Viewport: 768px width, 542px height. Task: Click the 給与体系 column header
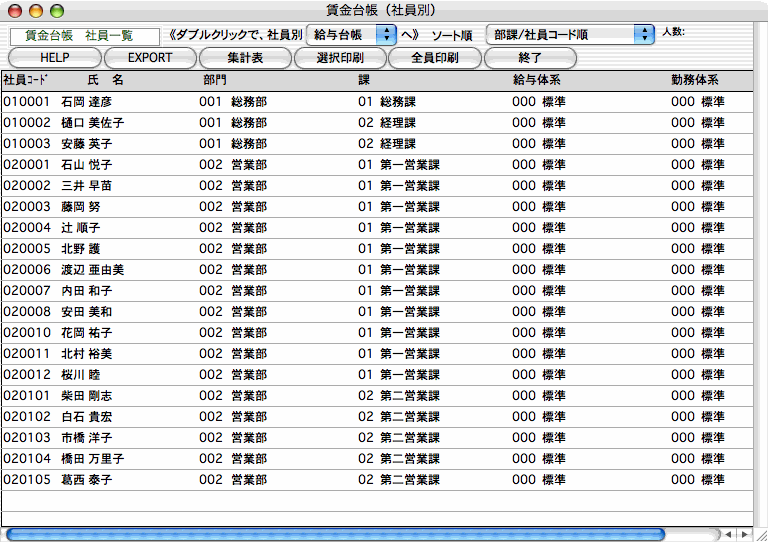pos(534,79)
